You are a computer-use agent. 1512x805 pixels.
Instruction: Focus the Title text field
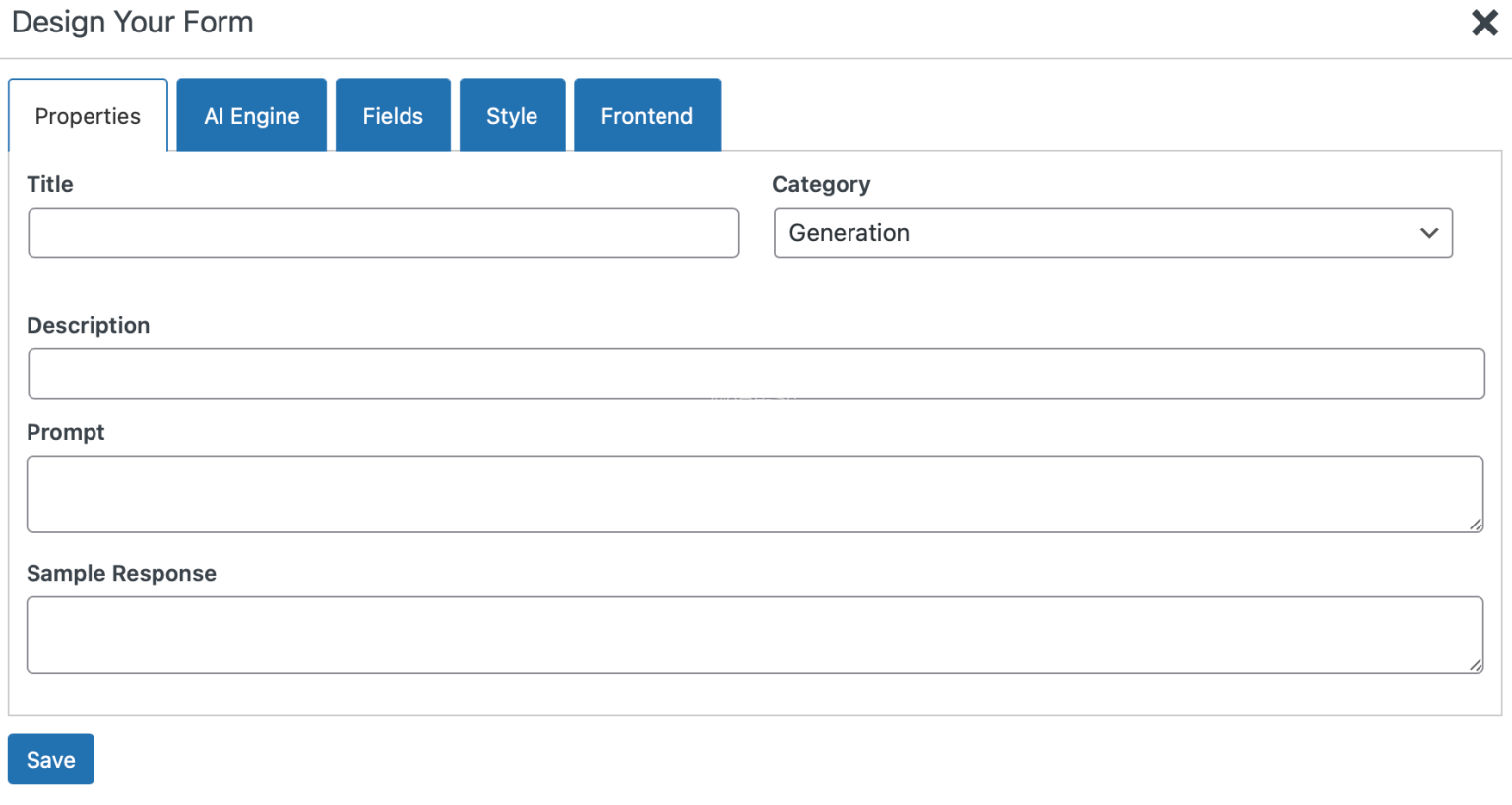coord(383,233)
